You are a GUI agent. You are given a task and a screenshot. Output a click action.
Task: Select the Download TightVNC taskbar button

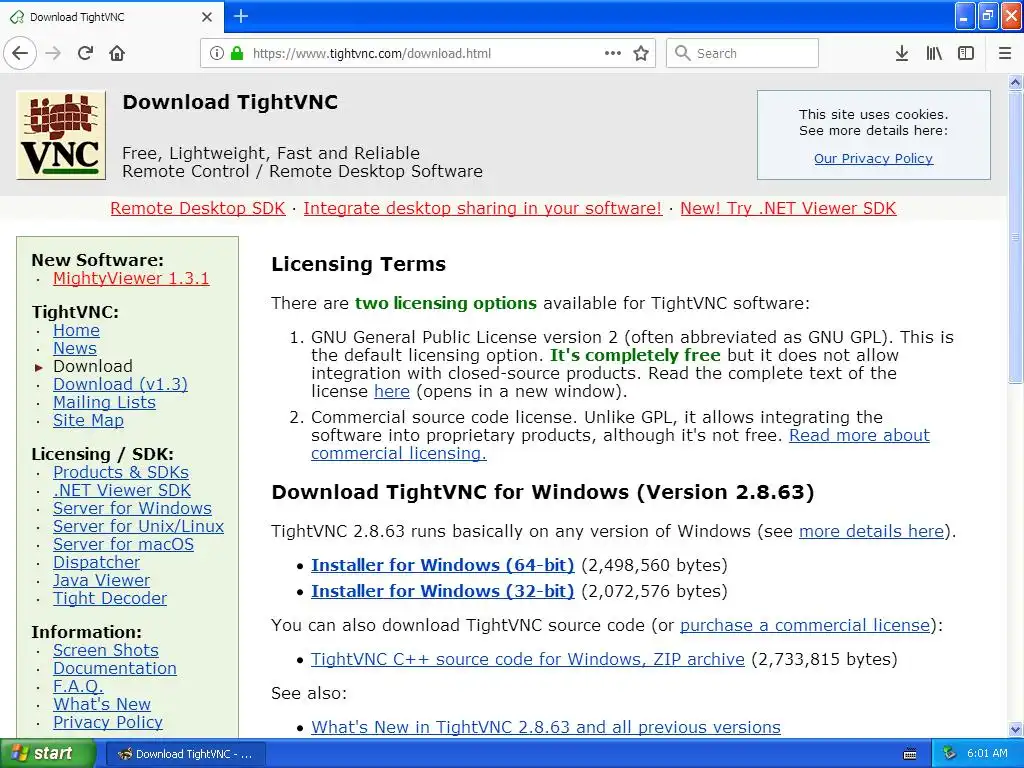click(x=185, y=754)
